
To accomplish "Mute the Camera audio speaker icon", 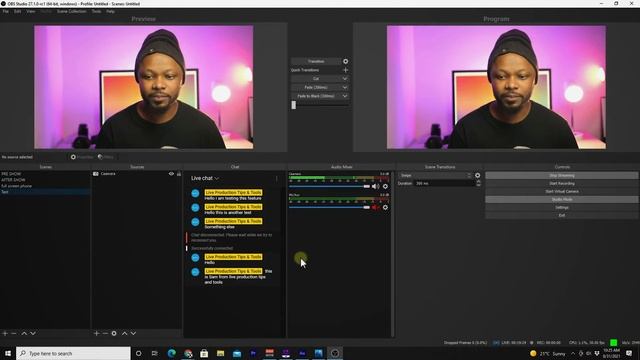I will [x=376, y=187].
